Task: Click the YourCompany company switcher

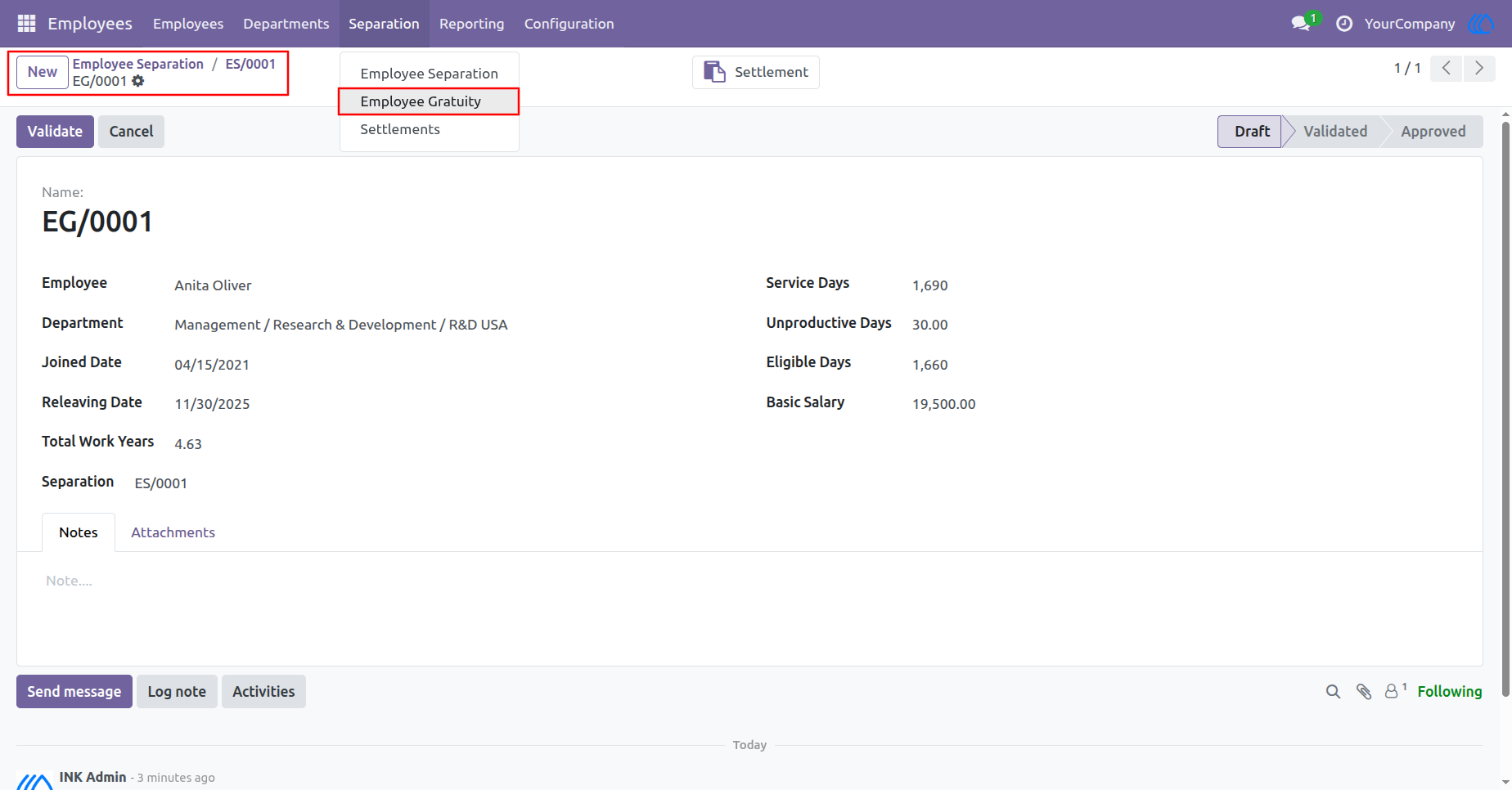Action: click(x=1410, y=24)
